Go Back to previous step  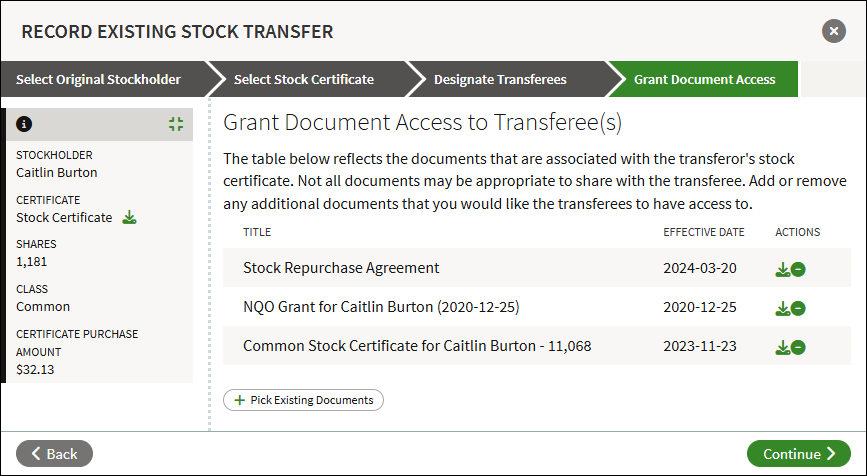coord(54,453)
